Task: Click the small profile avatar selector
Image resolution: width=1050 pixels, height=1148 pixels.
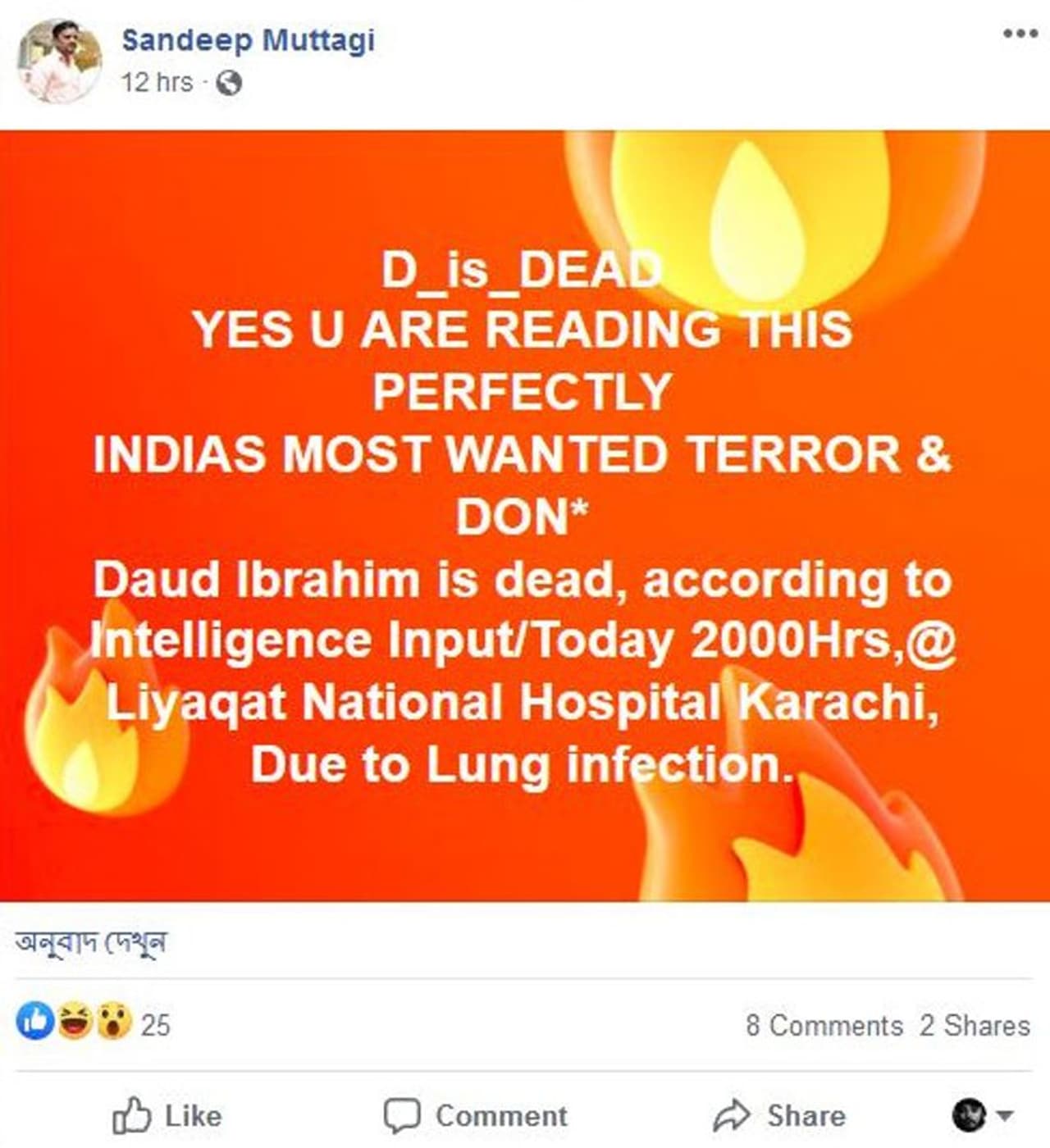Action: 970,1115
